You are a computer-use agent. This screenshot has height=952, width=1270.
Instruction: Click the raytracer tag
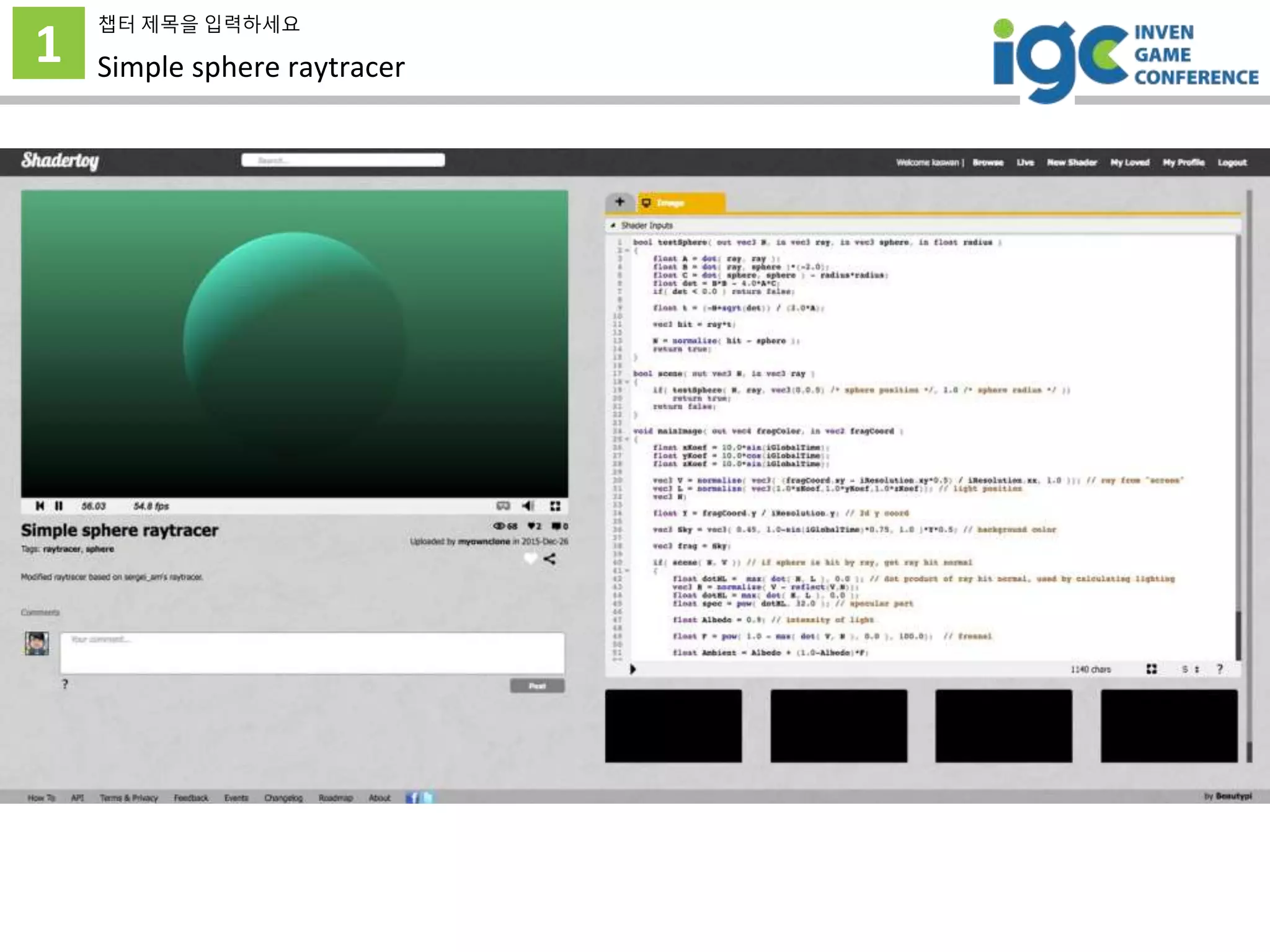tap(61, 549)
